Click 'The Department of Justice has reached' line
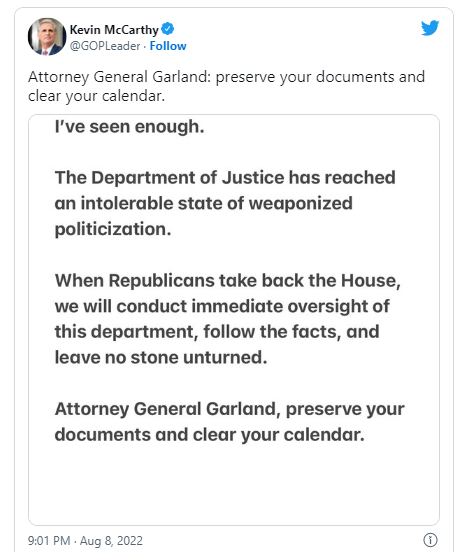Image resolution: width=468 pixels, height=552 pixels. pyautogui.click(x=225, y=177)
